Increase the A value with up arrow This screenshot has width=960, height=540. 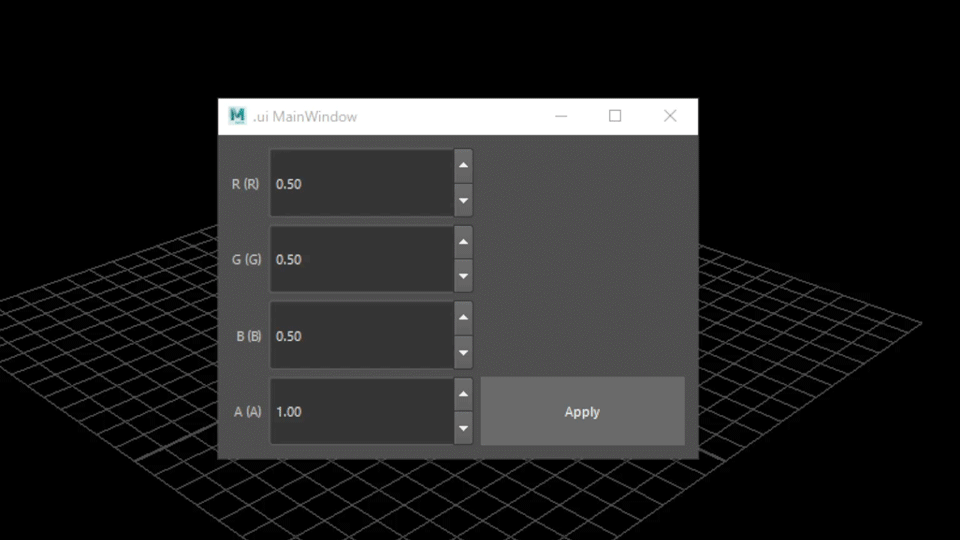click(463, 394)
